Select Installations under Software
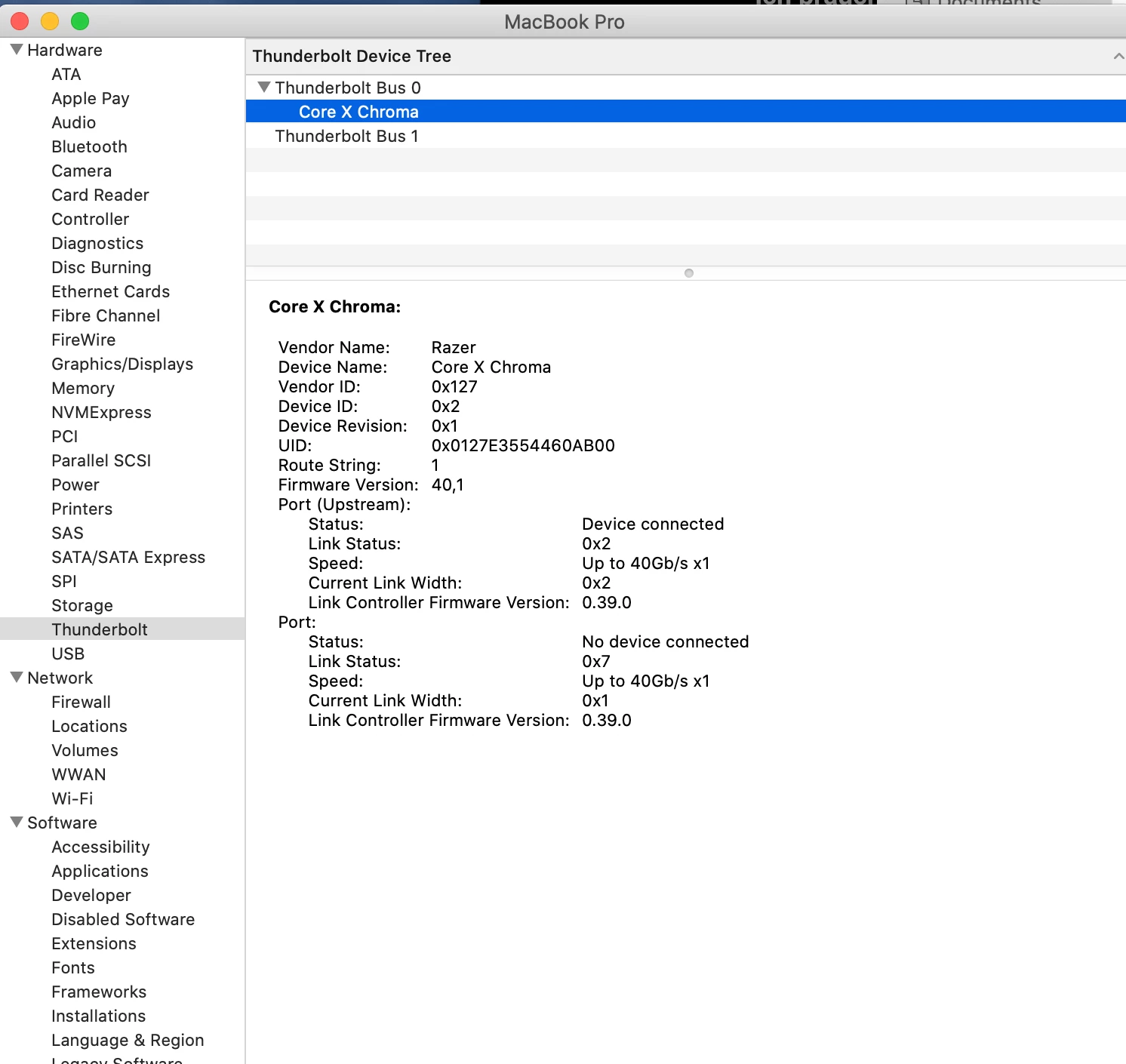Screen dimensions: 1126x1064 pyautogui.click(x=98, y=1016)
